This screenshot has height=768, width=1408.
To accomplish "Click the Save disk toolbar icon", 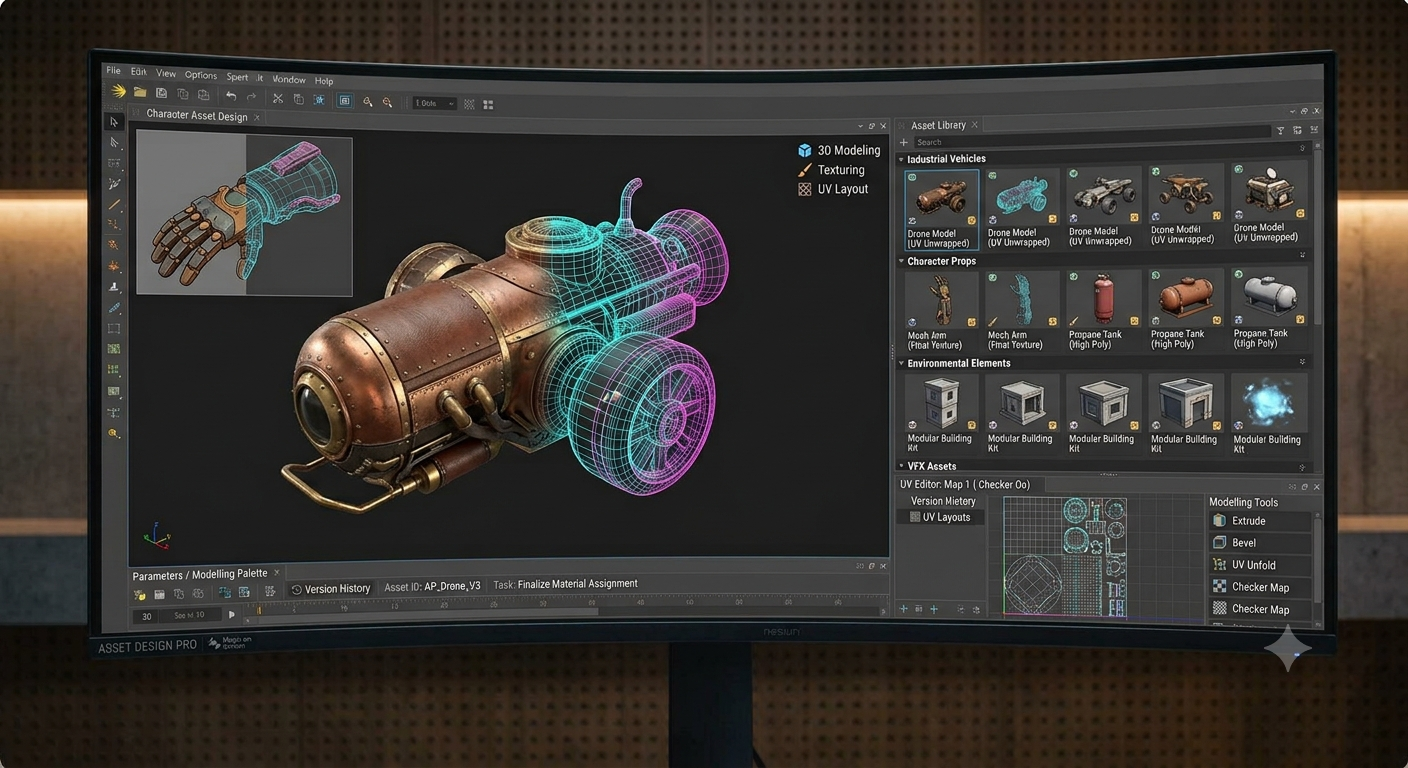I will pos(161,94).
